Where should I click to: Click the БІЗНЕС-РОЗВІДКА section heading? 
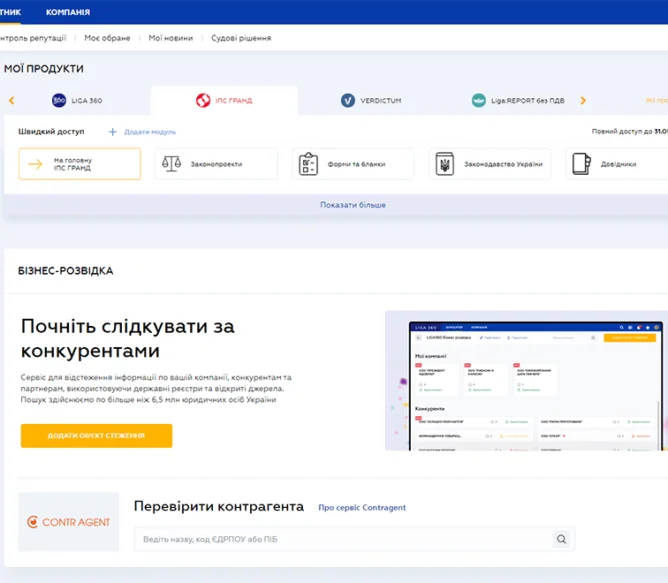coord(66,271)
